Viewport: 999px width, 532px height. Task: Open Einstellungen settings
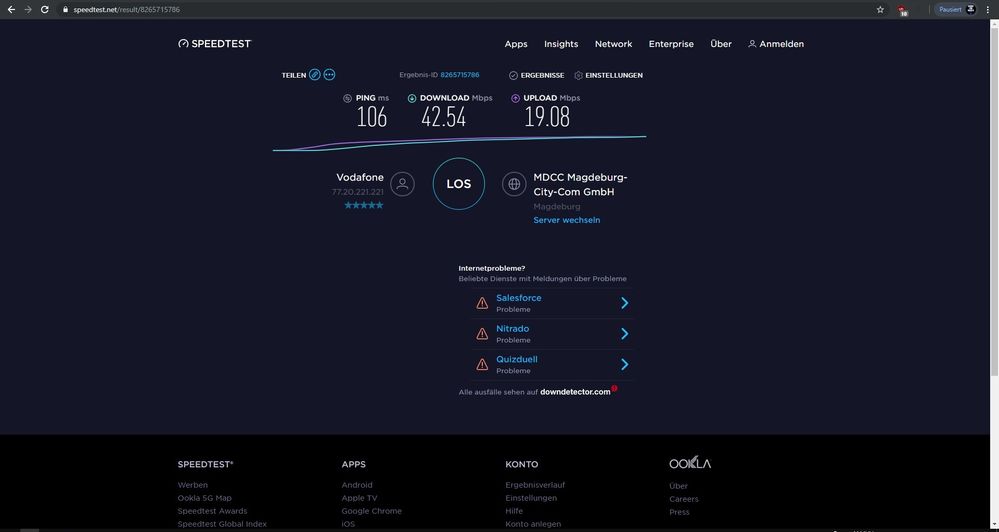(608, 75)
